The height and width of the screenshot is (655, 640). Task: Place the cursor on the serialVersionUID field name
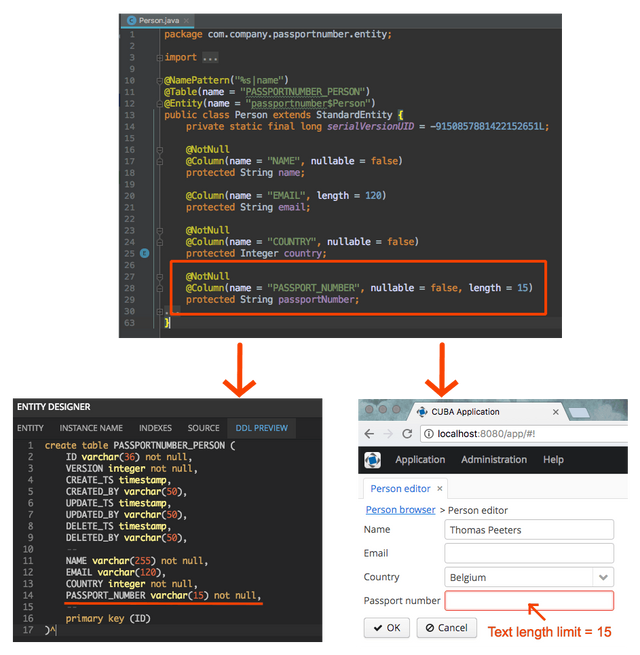coord(371,127)
